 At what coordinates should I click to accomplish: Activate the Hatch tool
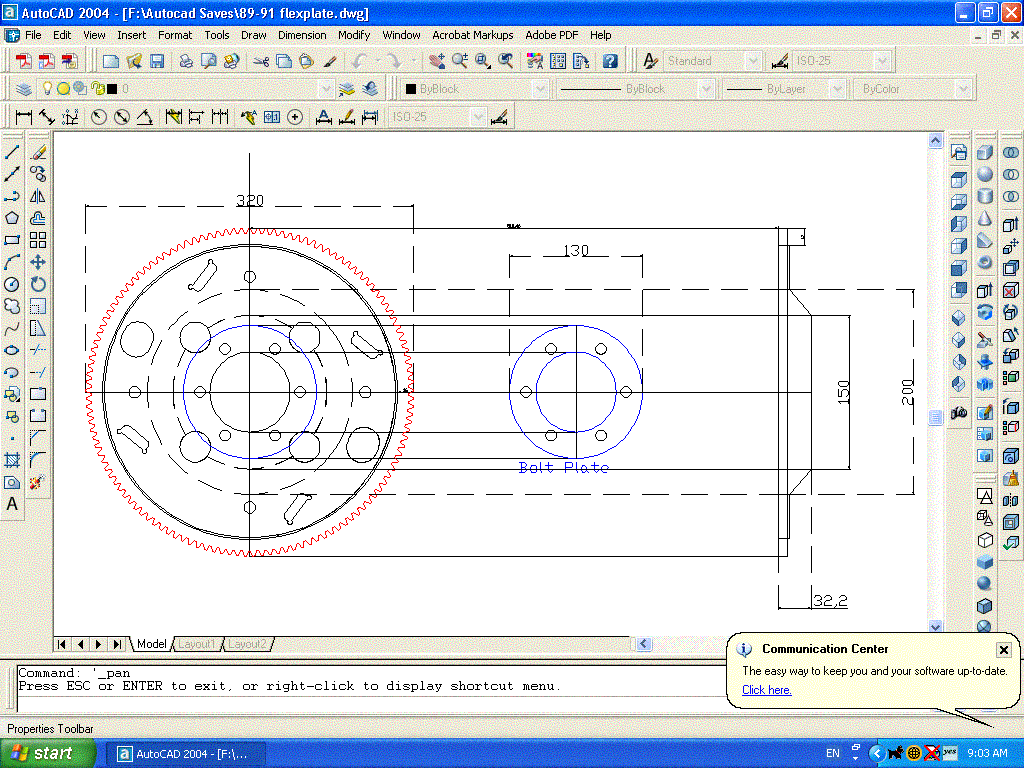(x=13, y=460)
